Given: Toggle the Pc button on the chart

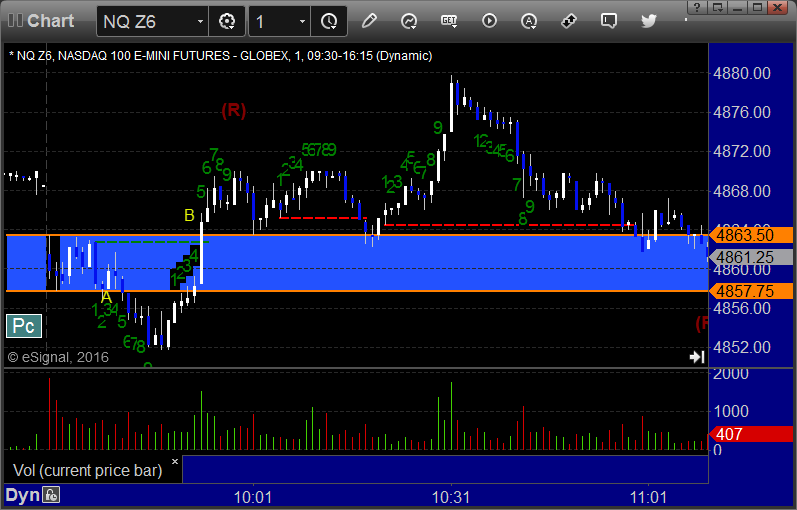Looking at the screenshot, I should click(24, 326).
